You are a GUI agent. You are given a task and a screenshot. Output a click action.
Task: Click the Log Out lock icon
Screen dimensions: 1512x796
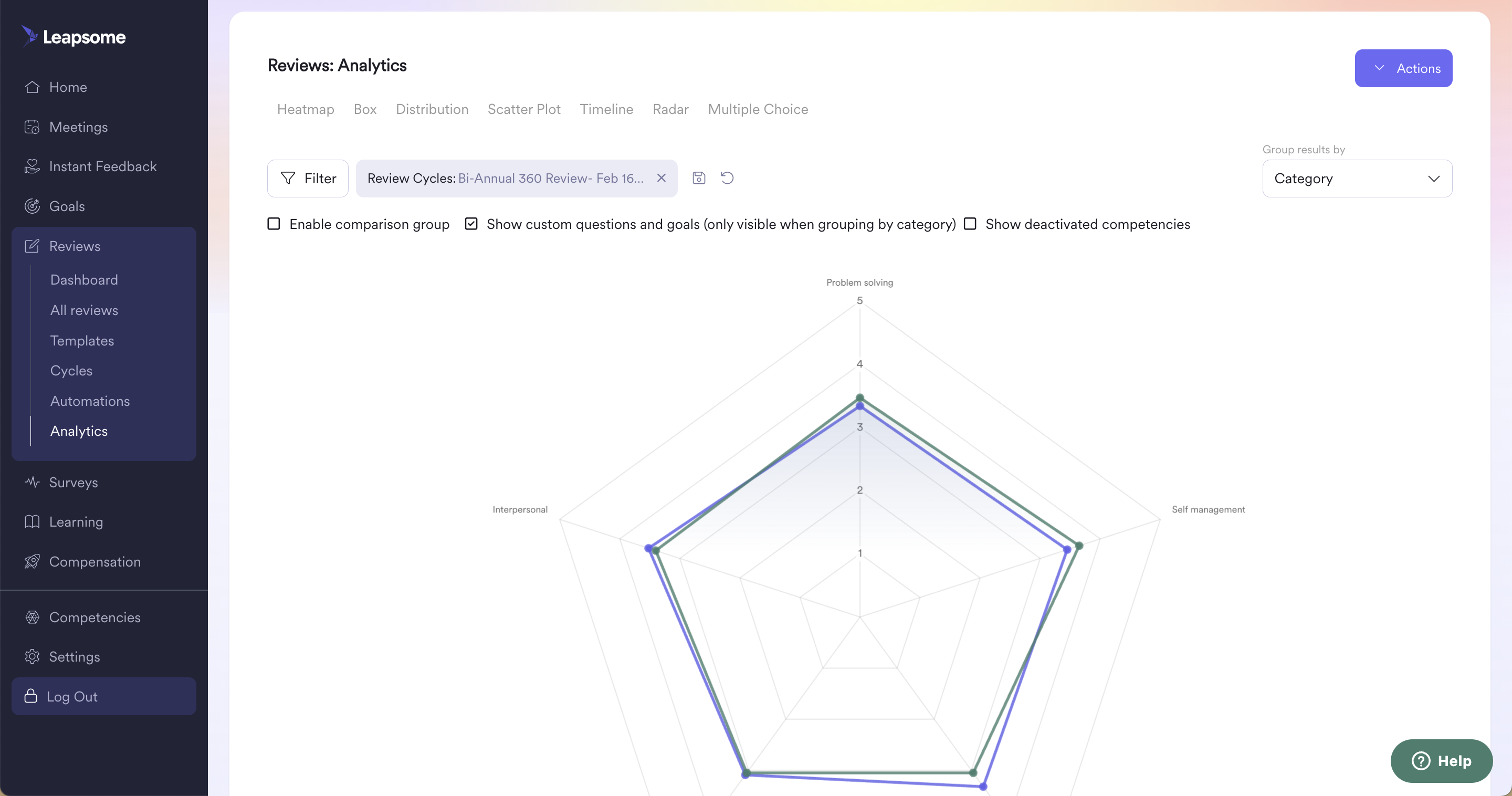(30, 696)
